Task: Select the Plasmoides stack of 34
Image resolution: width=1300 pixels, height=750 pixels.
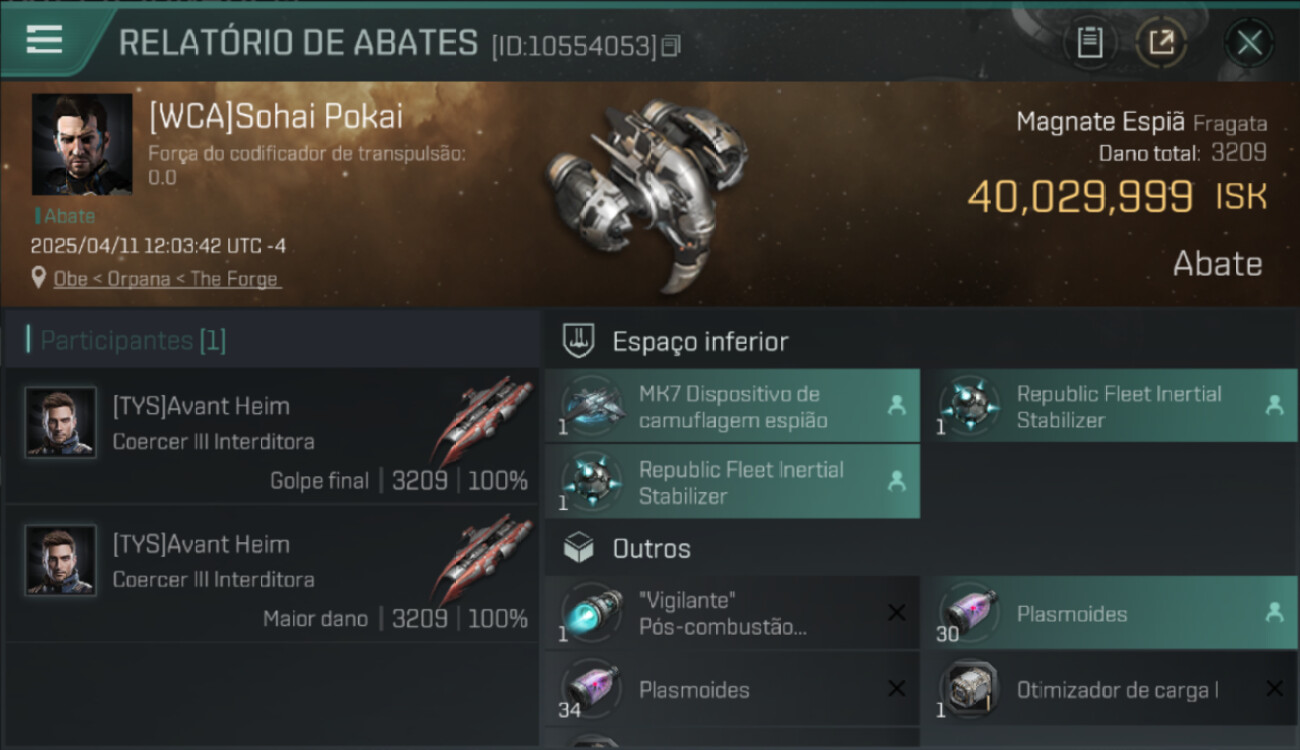Action: pos(732,689)
